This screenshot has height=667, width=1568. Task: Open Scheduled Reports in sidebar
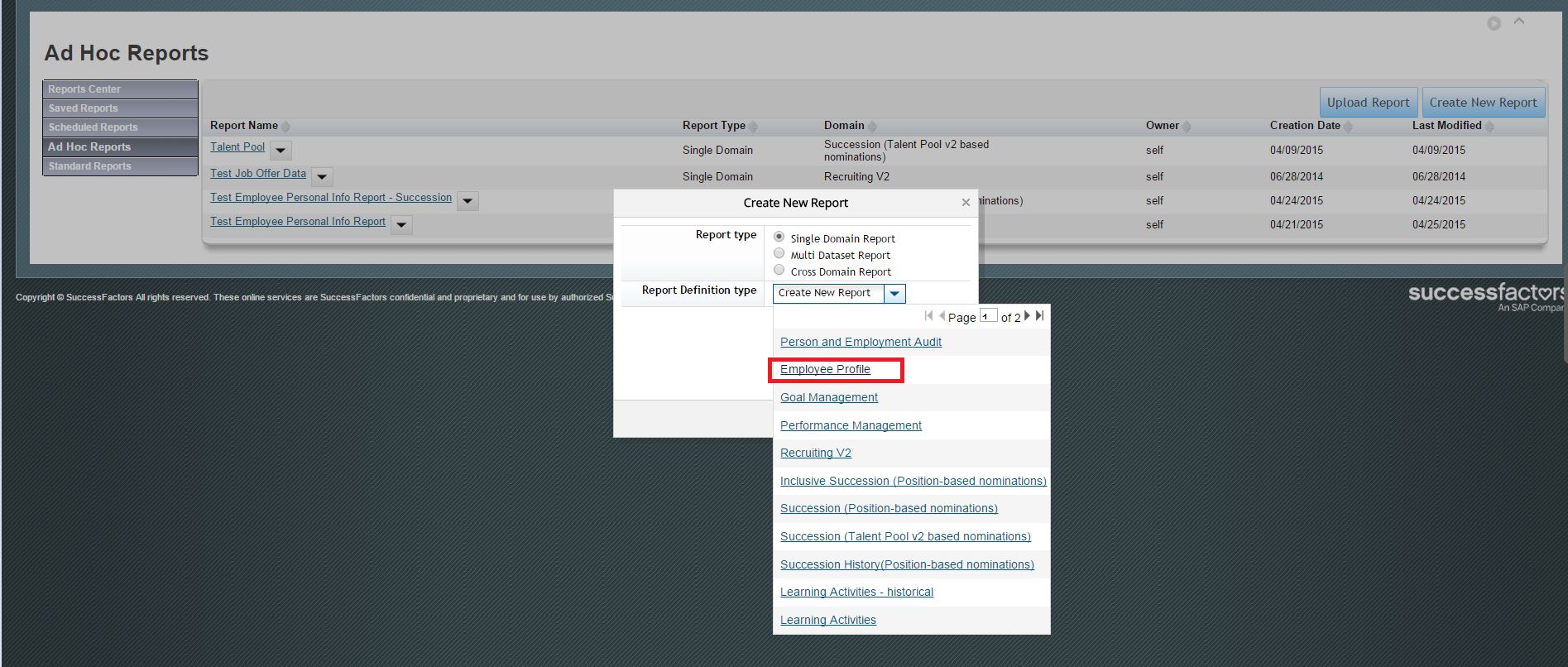pos(120,127)
